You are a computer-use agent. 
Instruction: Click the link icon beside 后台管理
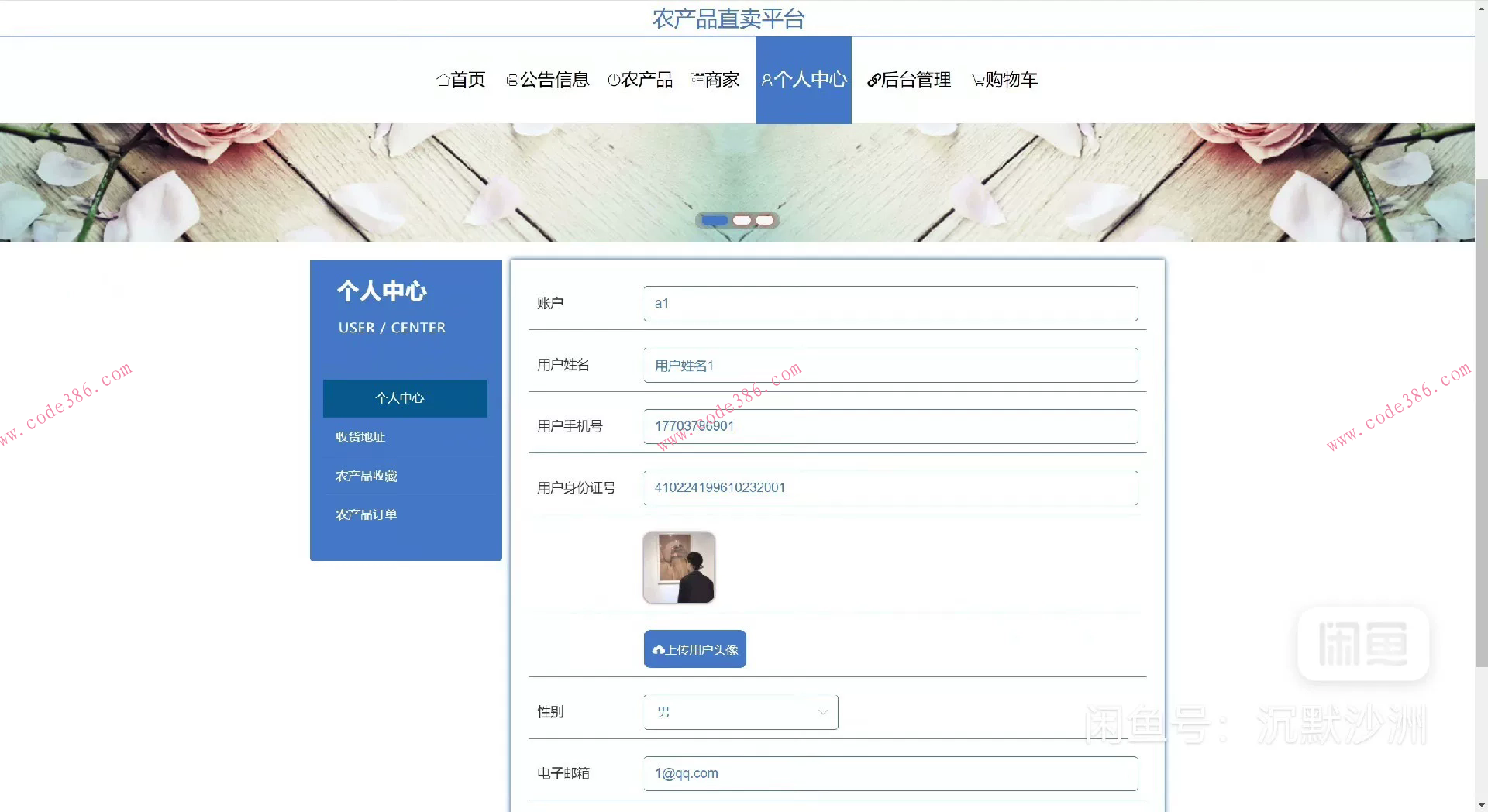point(873,80)
